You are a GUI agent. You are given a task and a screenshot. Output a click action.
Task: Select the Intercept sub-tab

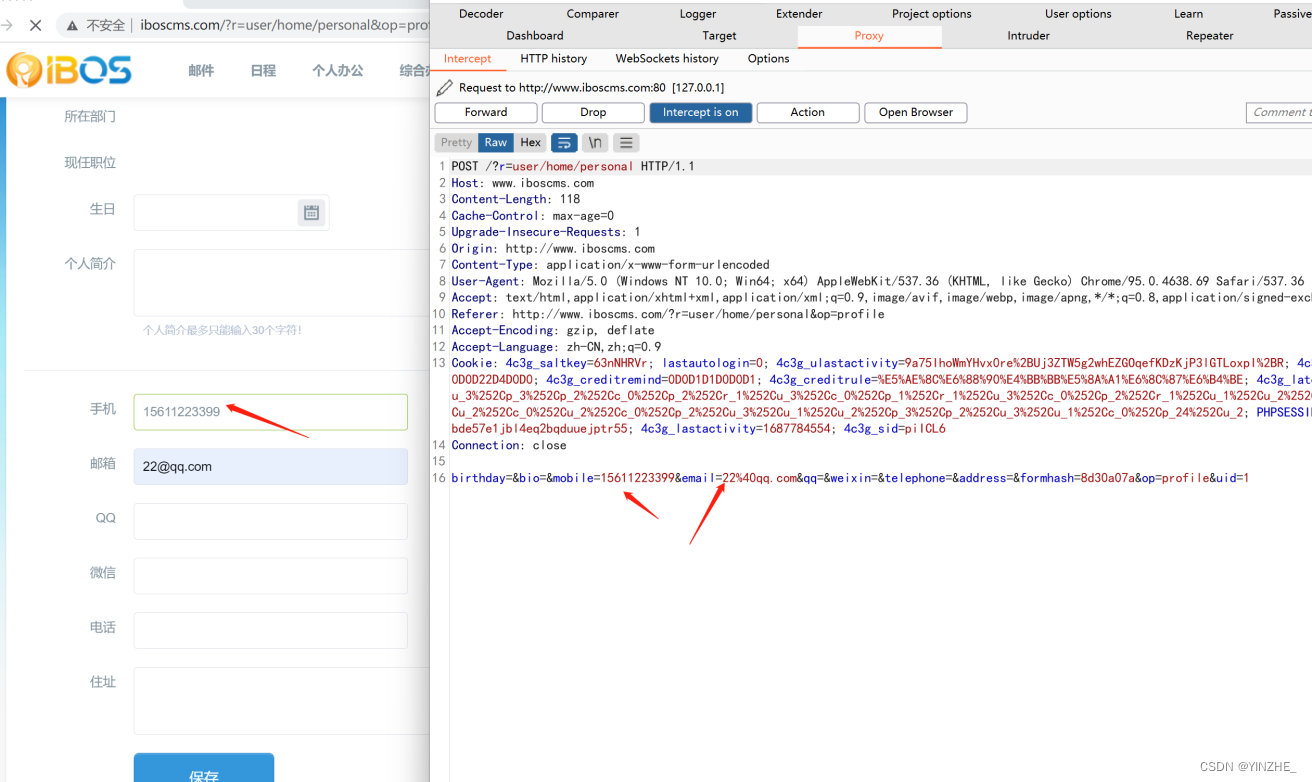point(468,59)
